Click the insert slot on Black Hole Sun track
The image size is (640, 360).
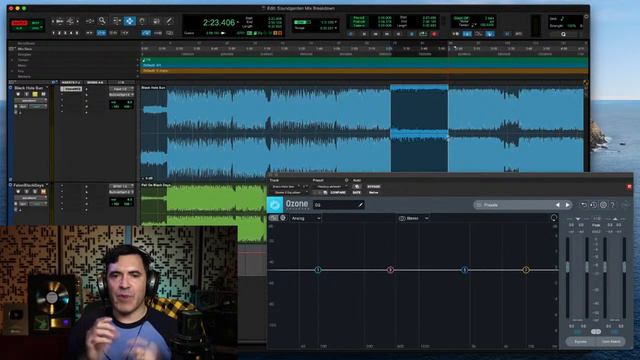(71, 89)
